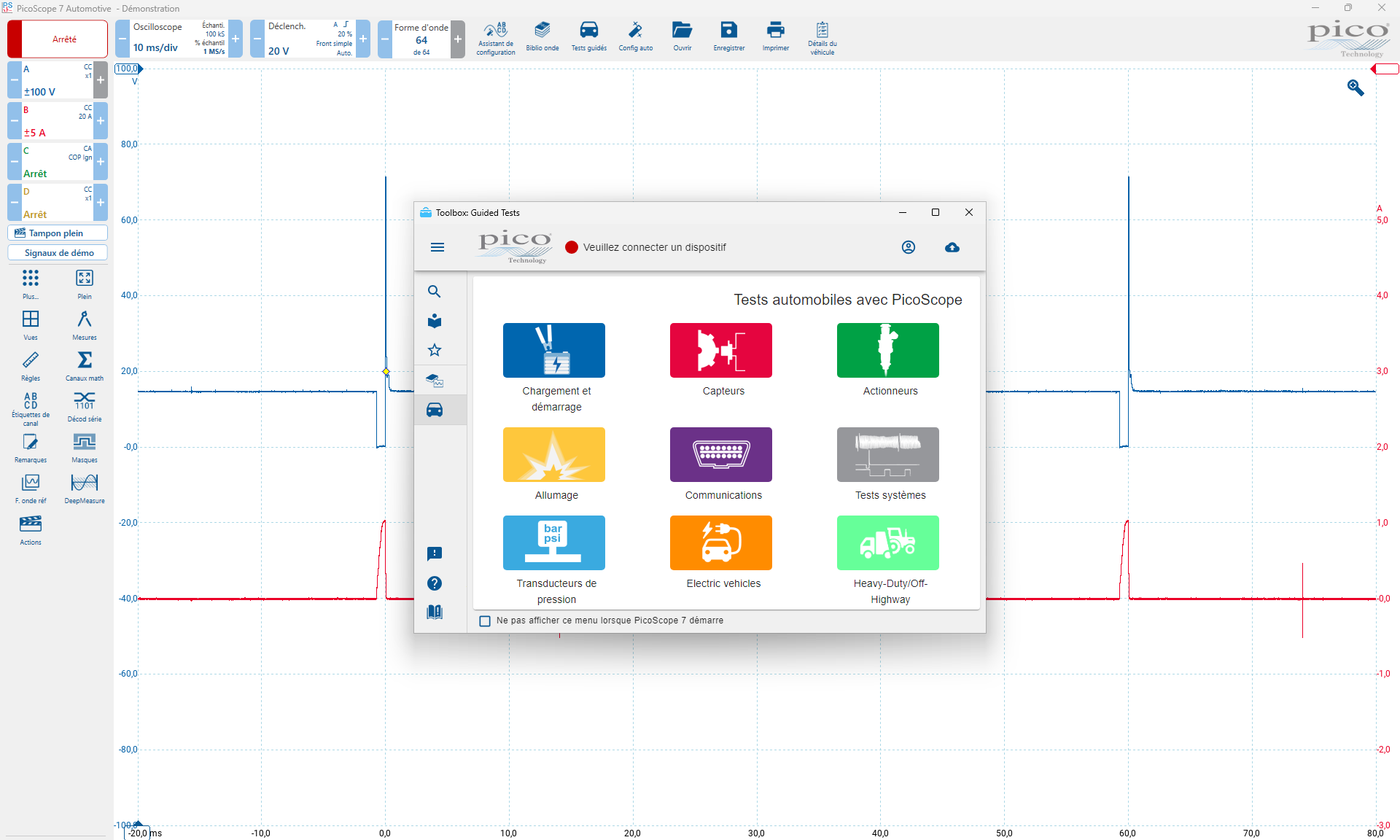
Task: Go to previous waveform with minus
Action: (385, 39)
